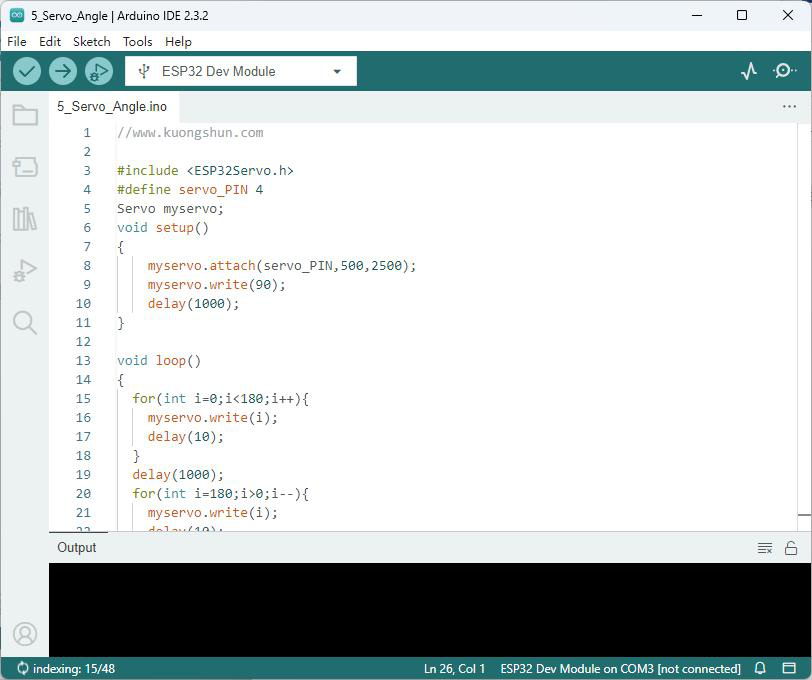Start debugging with the toolbar Debug icon

pos(99,71)
